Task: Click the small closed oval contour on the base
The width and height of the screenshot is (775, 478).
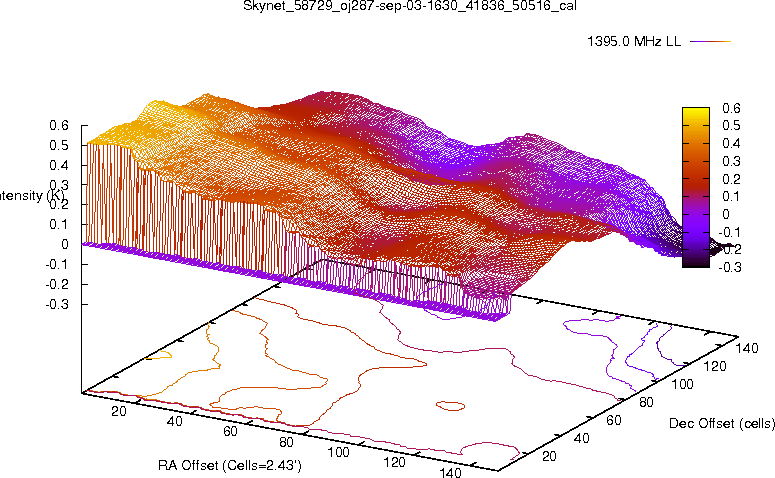Action: pyautogui.click(x=451, y=406)
